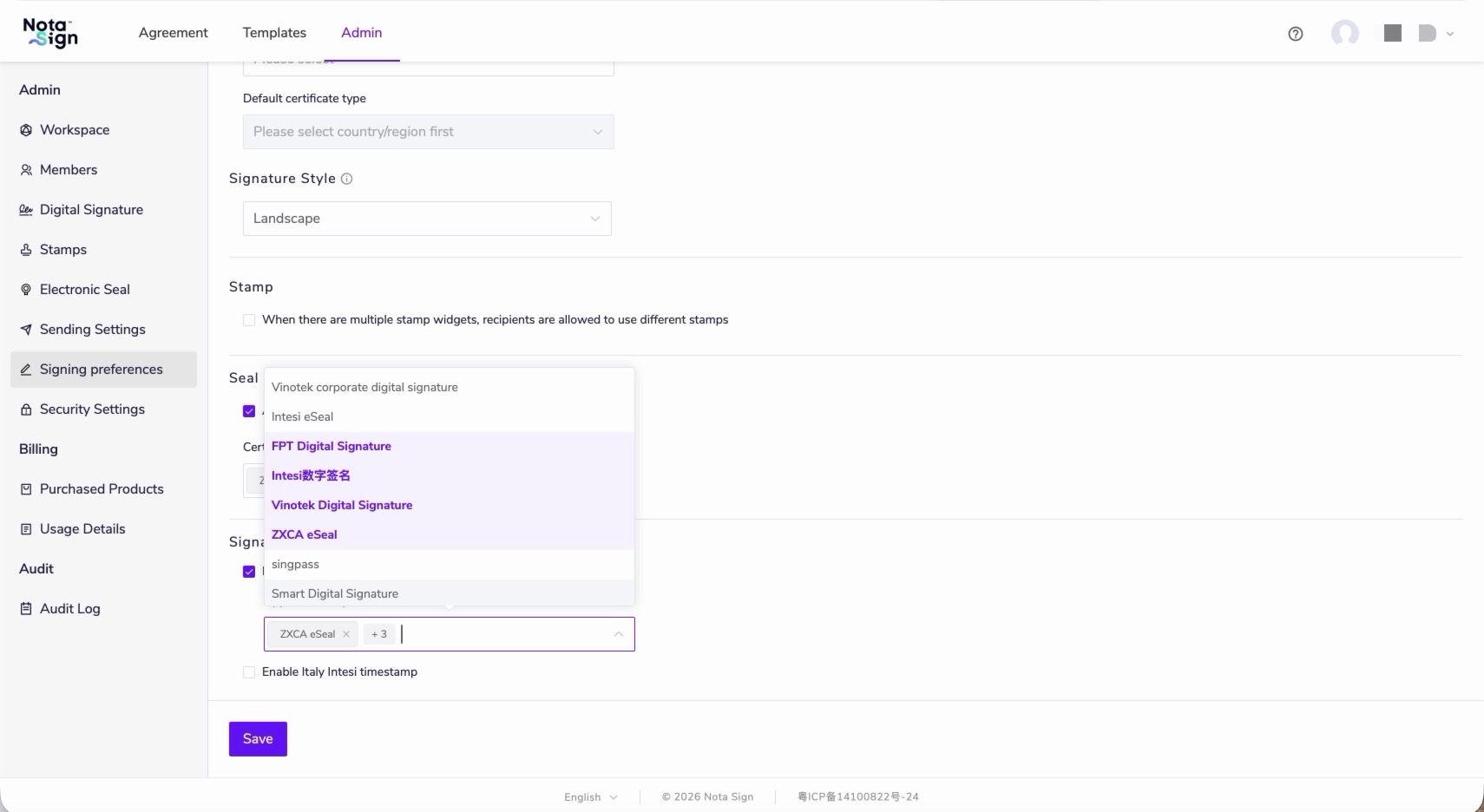Viewport: 1484px width, 812px height.
Task: Click the Usage Details sidebar icon
Action: point(26,529)
